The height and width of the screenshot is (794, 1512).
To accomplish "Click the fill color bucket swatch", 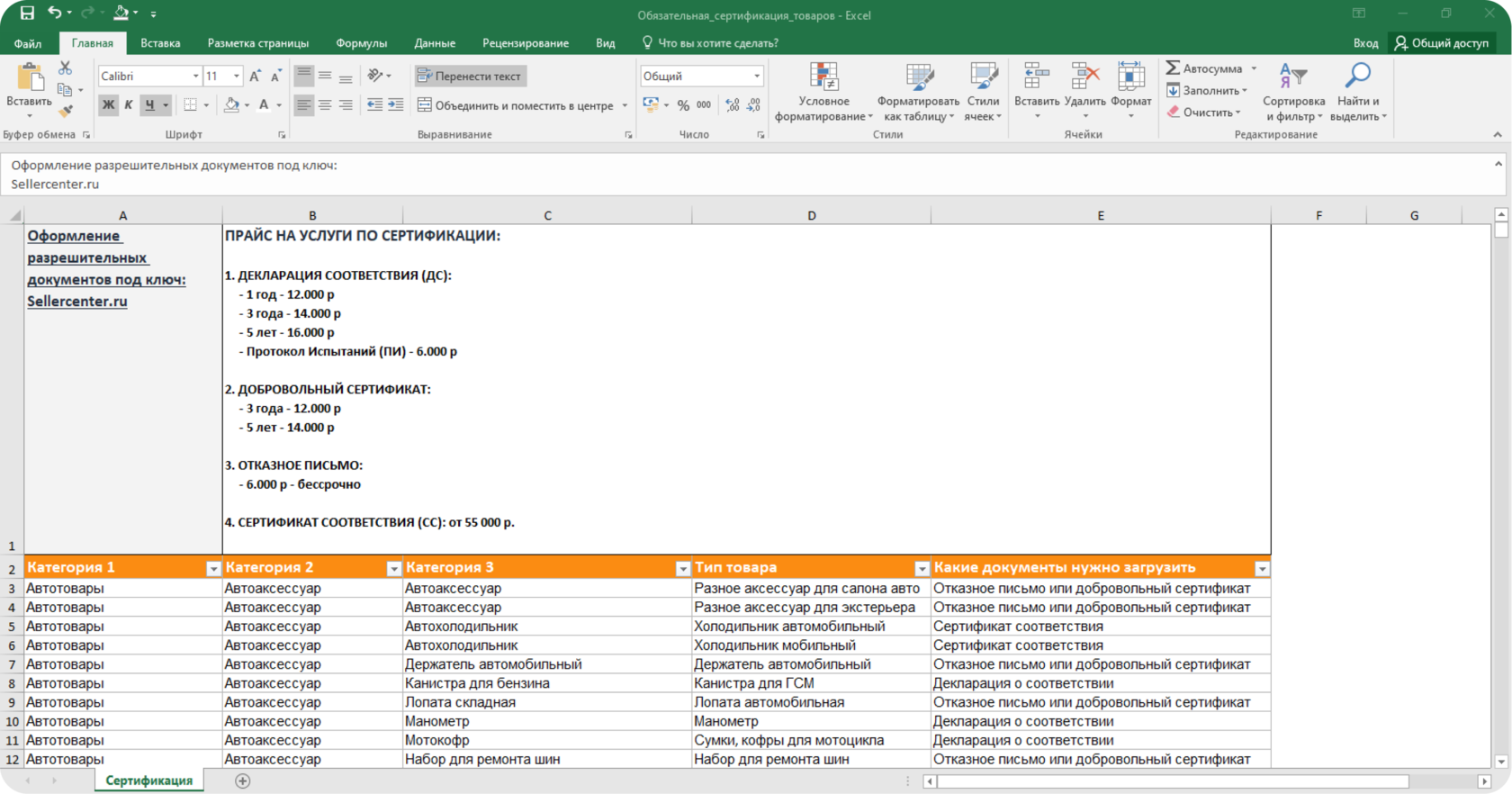I will [x=231, y=105].
